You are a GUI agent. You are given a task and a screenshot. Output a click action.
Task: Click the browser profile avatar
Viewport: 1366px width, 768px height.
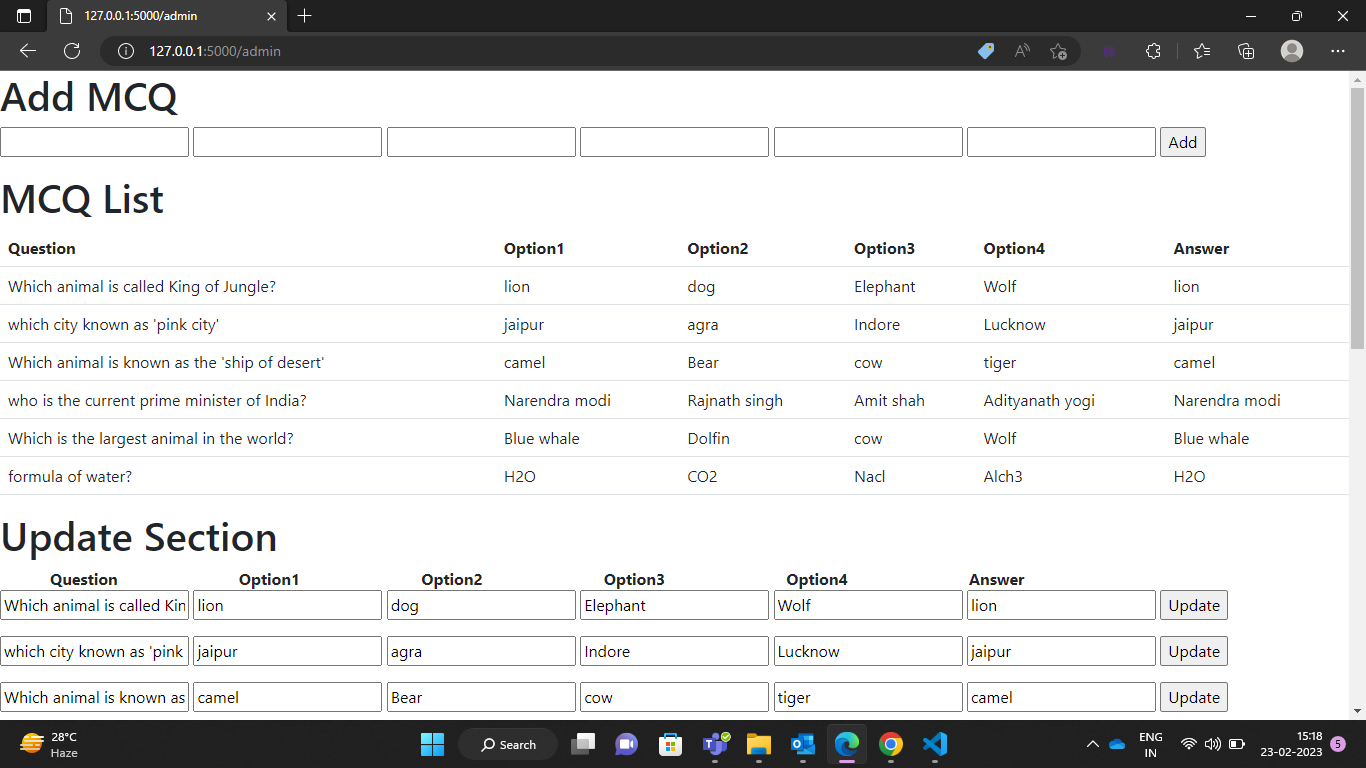point(1291,51)
